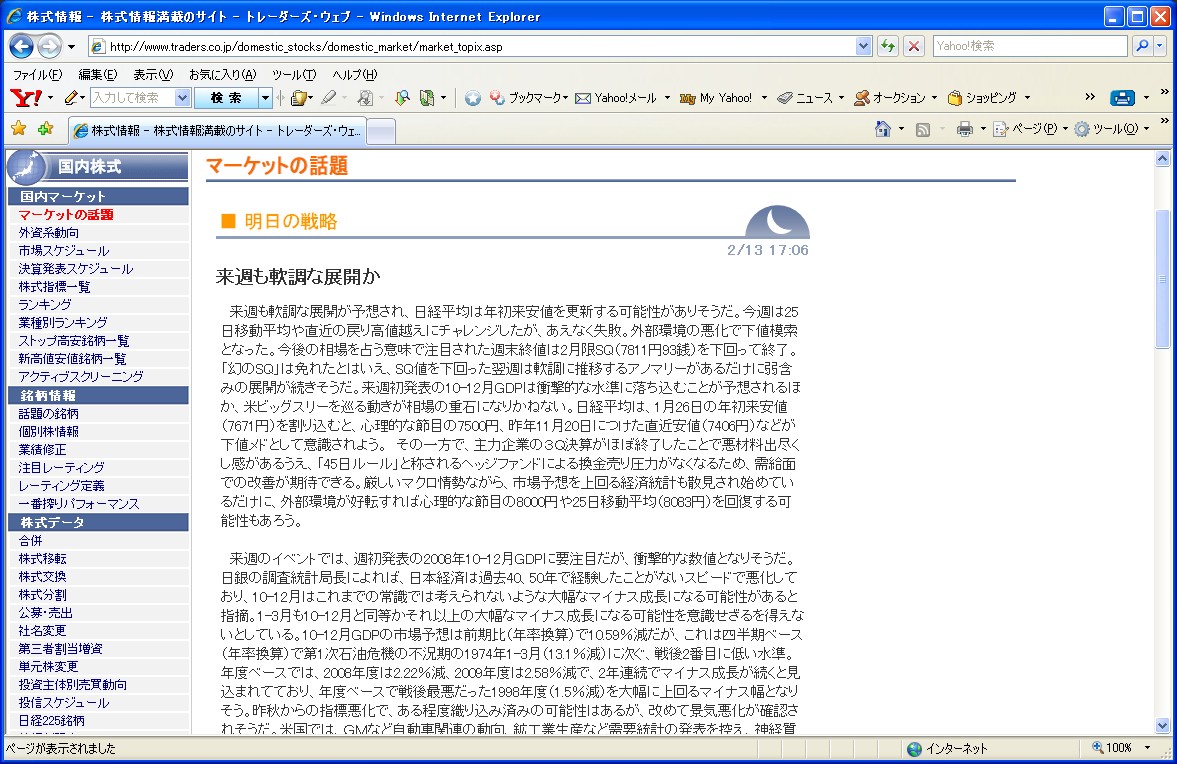
Task: Open a new blank tab
Action: pos(381,131)
